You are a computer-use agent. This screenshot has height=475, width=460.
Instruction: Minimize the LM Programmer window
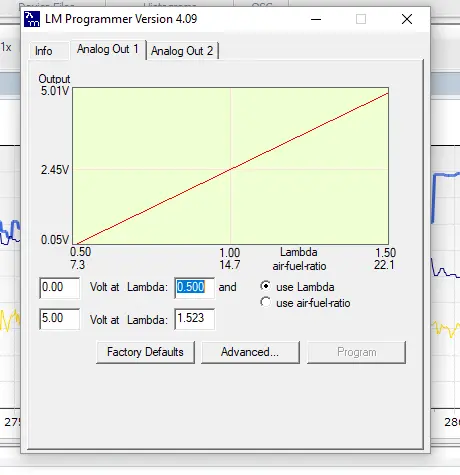316,19
